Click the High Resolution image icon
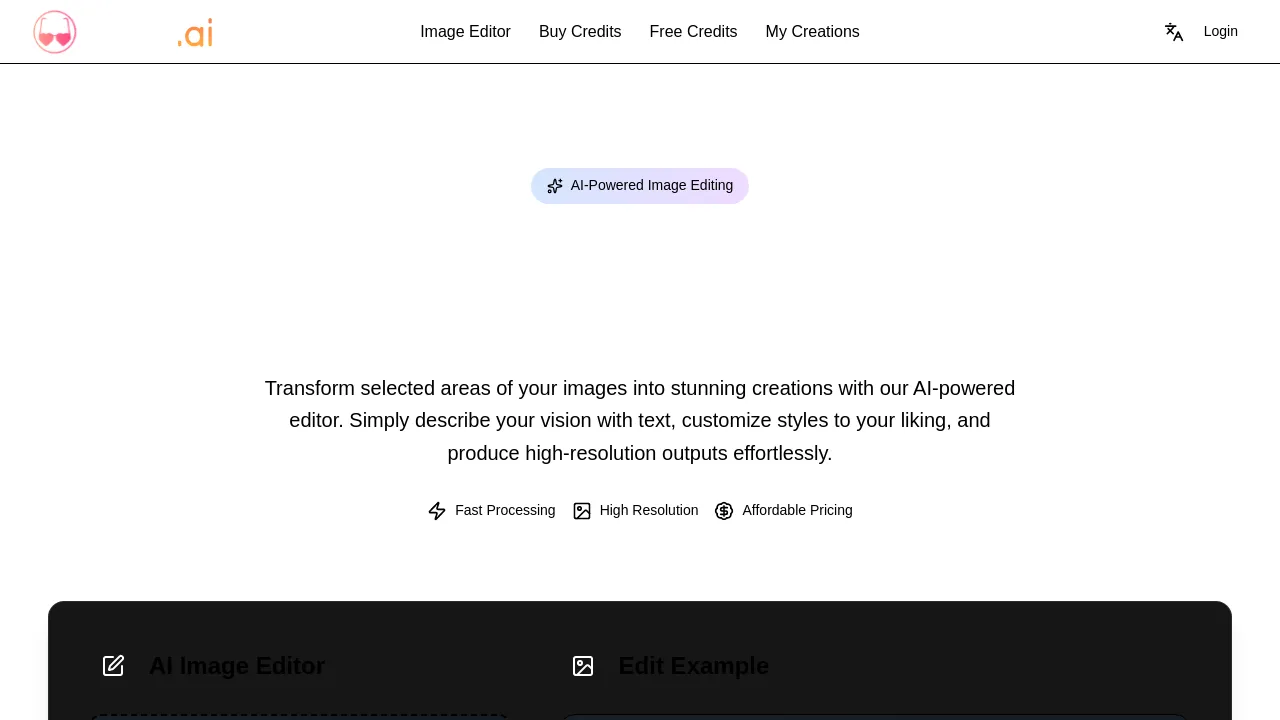Image resolution: width=1280 pixels, height=720 pixels. [x=582, y=511]
